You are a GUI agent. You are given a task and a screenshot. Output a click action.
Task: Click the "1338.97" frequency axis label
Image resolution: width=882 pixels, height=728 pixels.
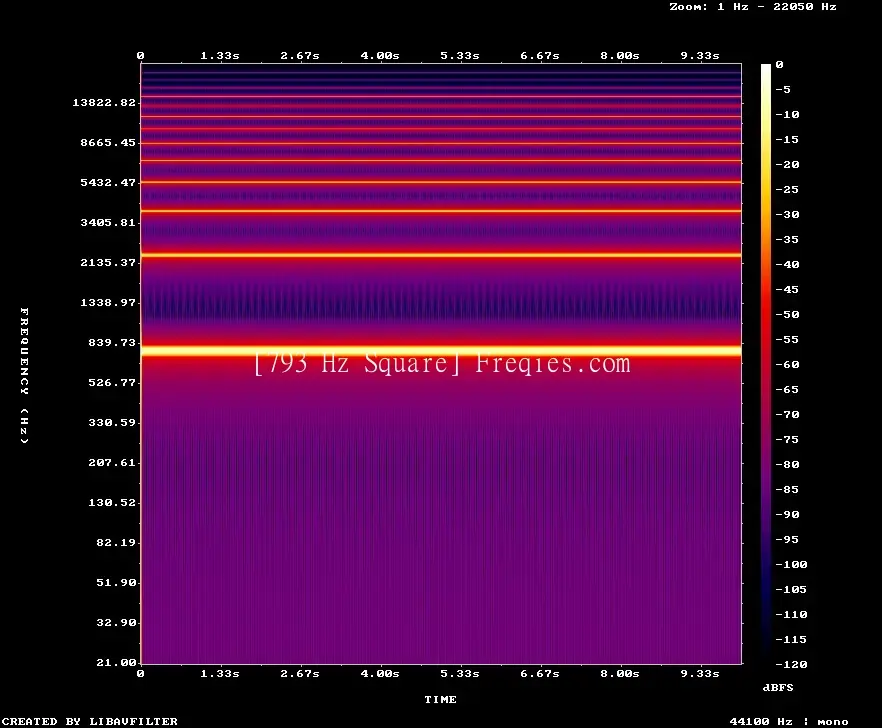108,302
